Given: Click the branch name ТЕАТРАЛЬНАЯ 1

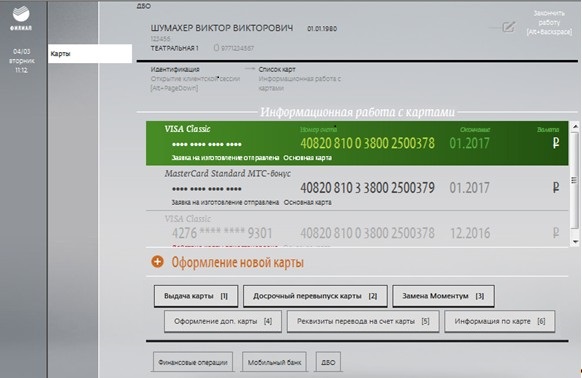Looking at the screenshot, I should [x=174, y=48].
